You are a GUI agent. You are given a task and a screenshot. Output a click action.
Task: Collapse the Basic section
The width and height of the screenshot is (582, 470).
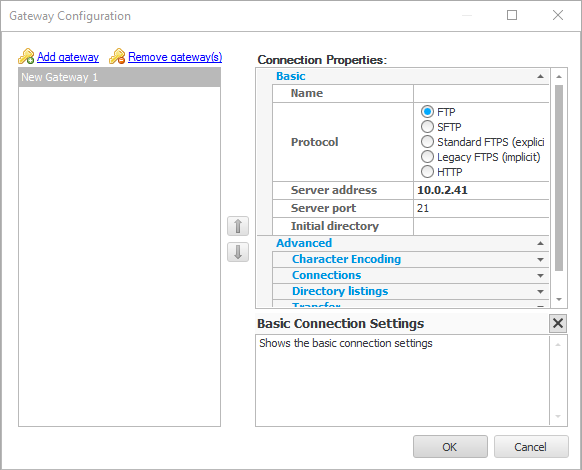click(x=540, y=76)
